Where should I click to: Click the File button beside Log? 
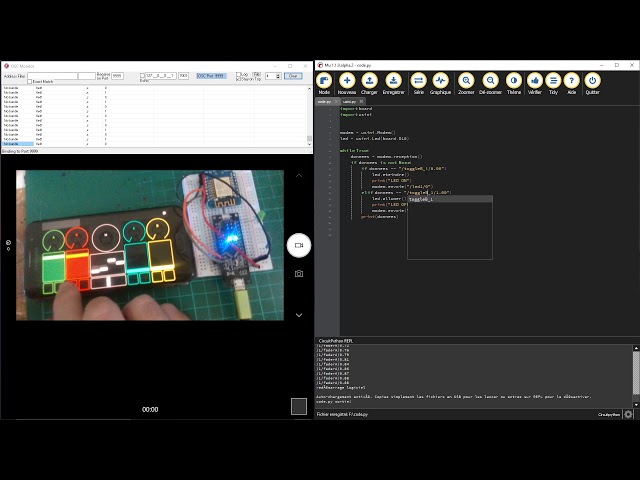[x=256, y=74]
